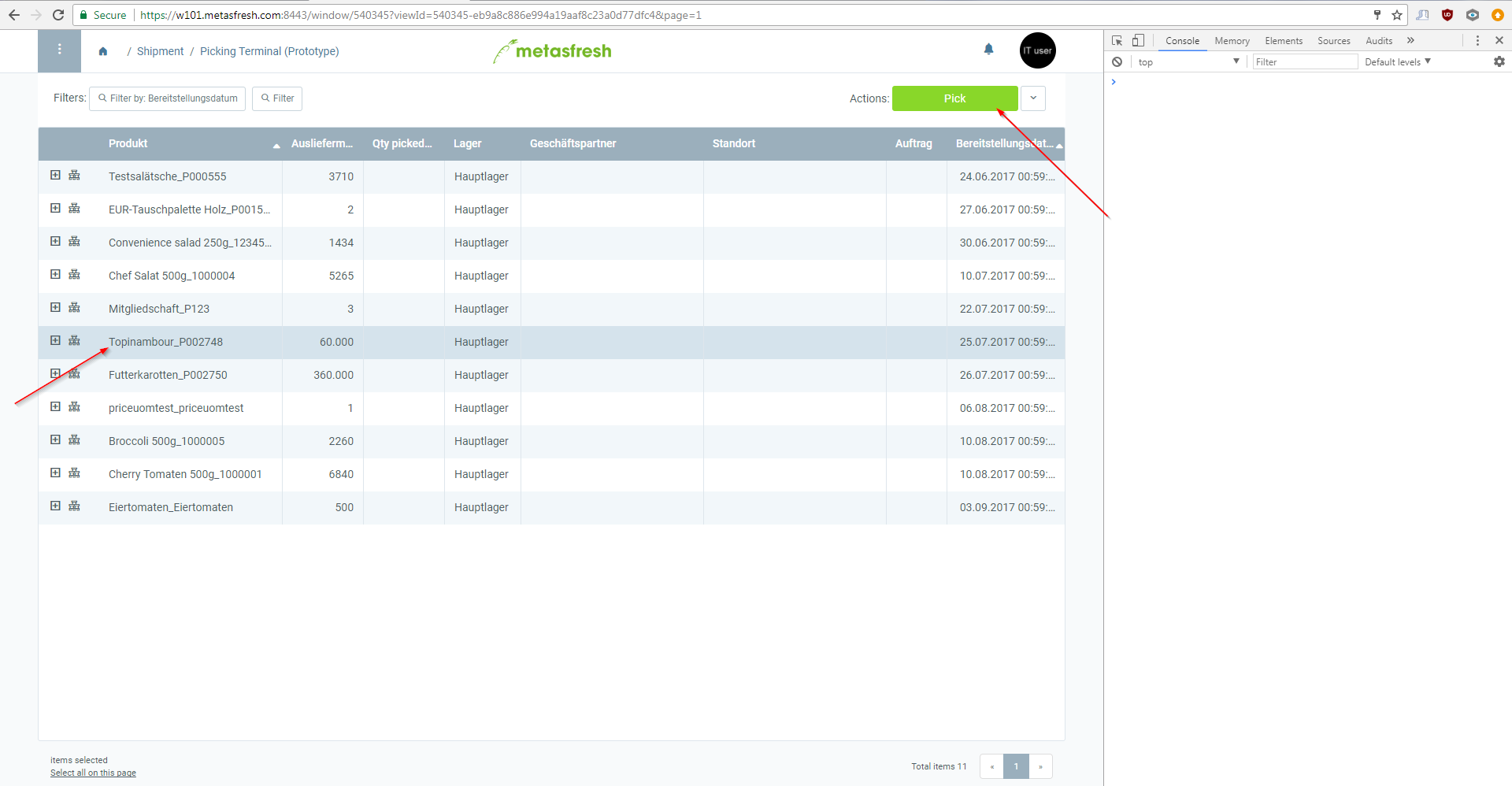1512x786 pixels.
Task: Expand the Testsalätsche_P000555 row
Action: click(x=55, y=175)
